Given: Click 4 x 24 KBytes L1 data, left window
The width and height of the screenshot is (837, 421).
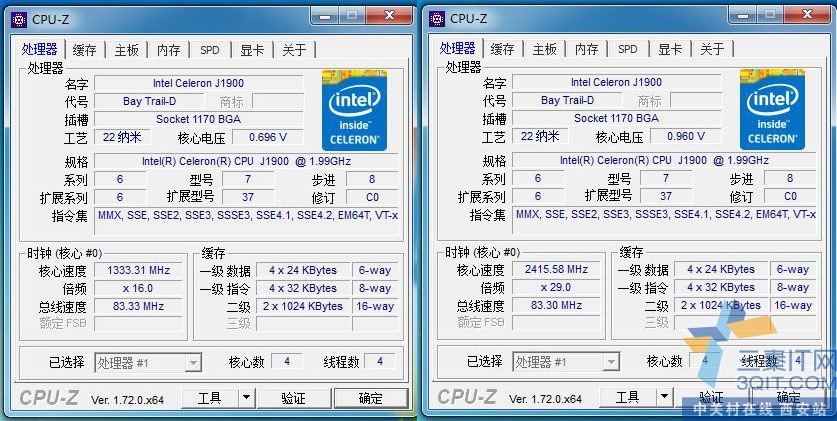Looking at the screenshot, I should coord(303,271).
